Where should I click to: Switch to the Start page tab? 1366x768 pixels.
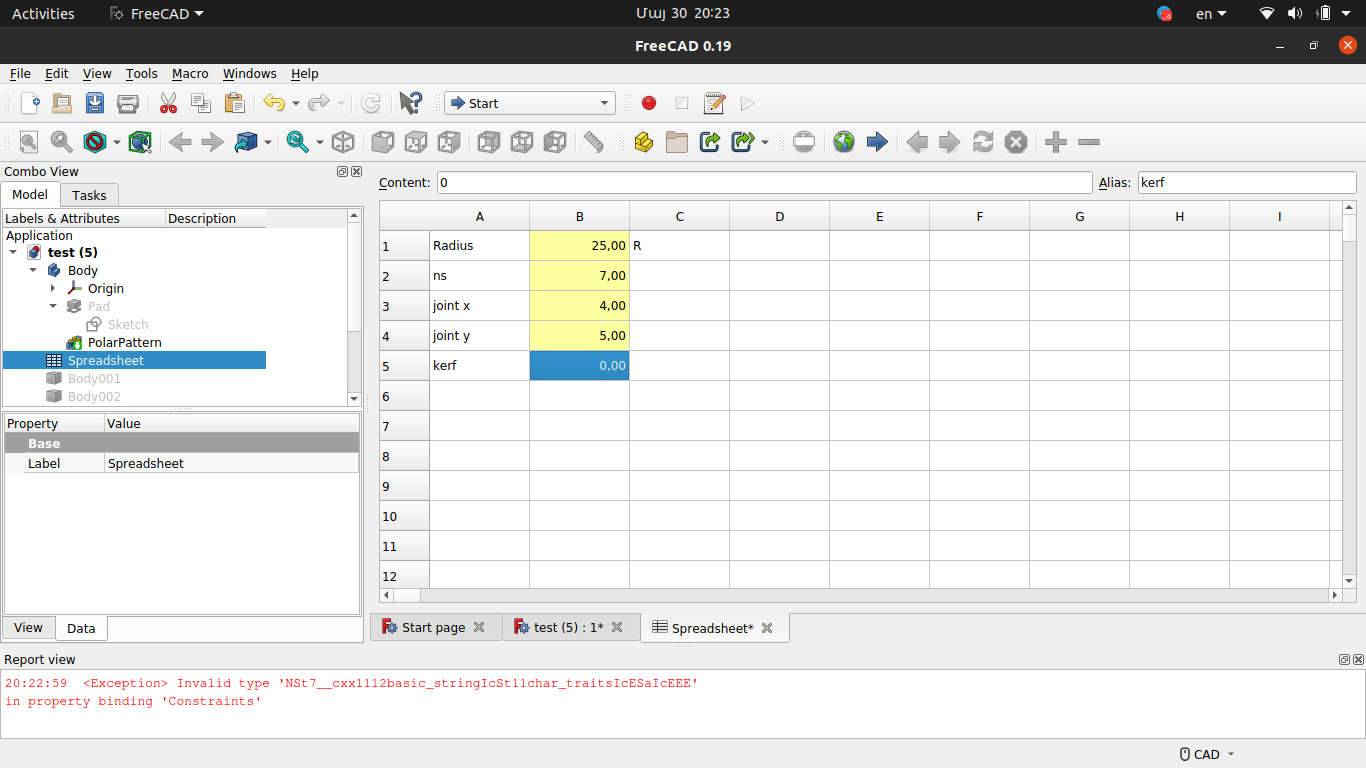[x=434, y=628]
